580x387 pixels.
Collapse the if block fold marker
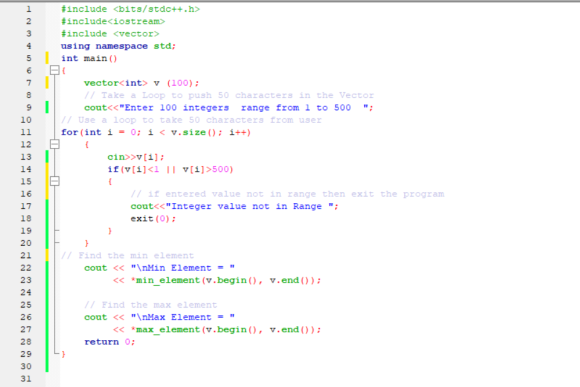[54, 181]
